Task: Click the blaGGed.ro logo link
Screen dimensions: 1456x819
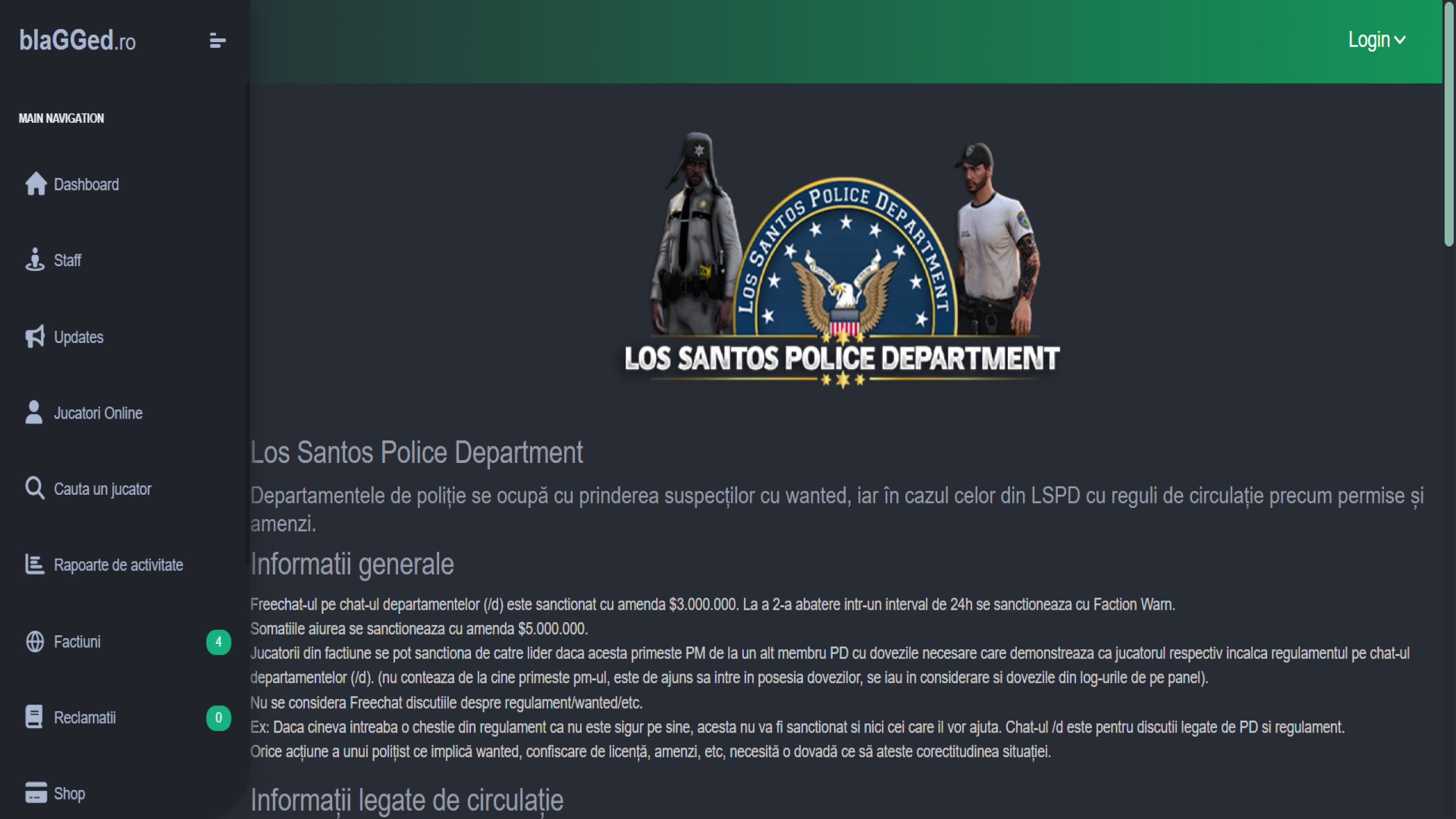Action: (77, 40)
